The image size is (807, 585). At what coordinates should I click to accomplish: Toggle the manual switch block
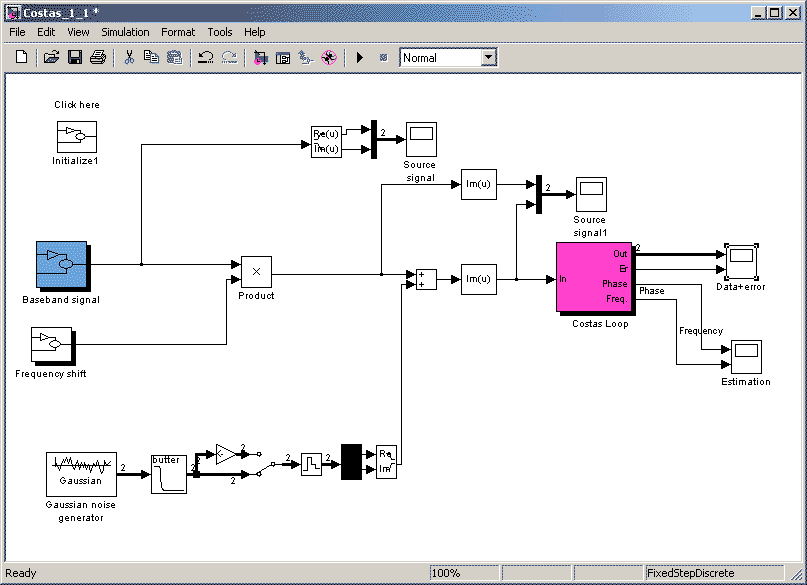click(266, 463)
